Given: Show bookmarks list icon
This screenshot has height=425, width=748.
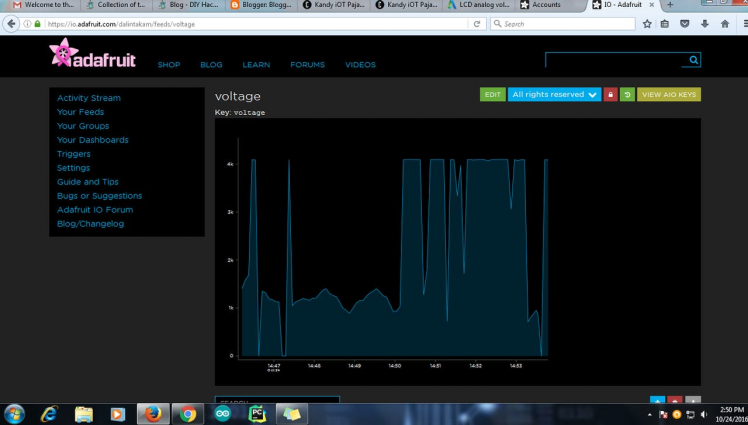Looking at the screenshot, I should (x=665, y=24).
